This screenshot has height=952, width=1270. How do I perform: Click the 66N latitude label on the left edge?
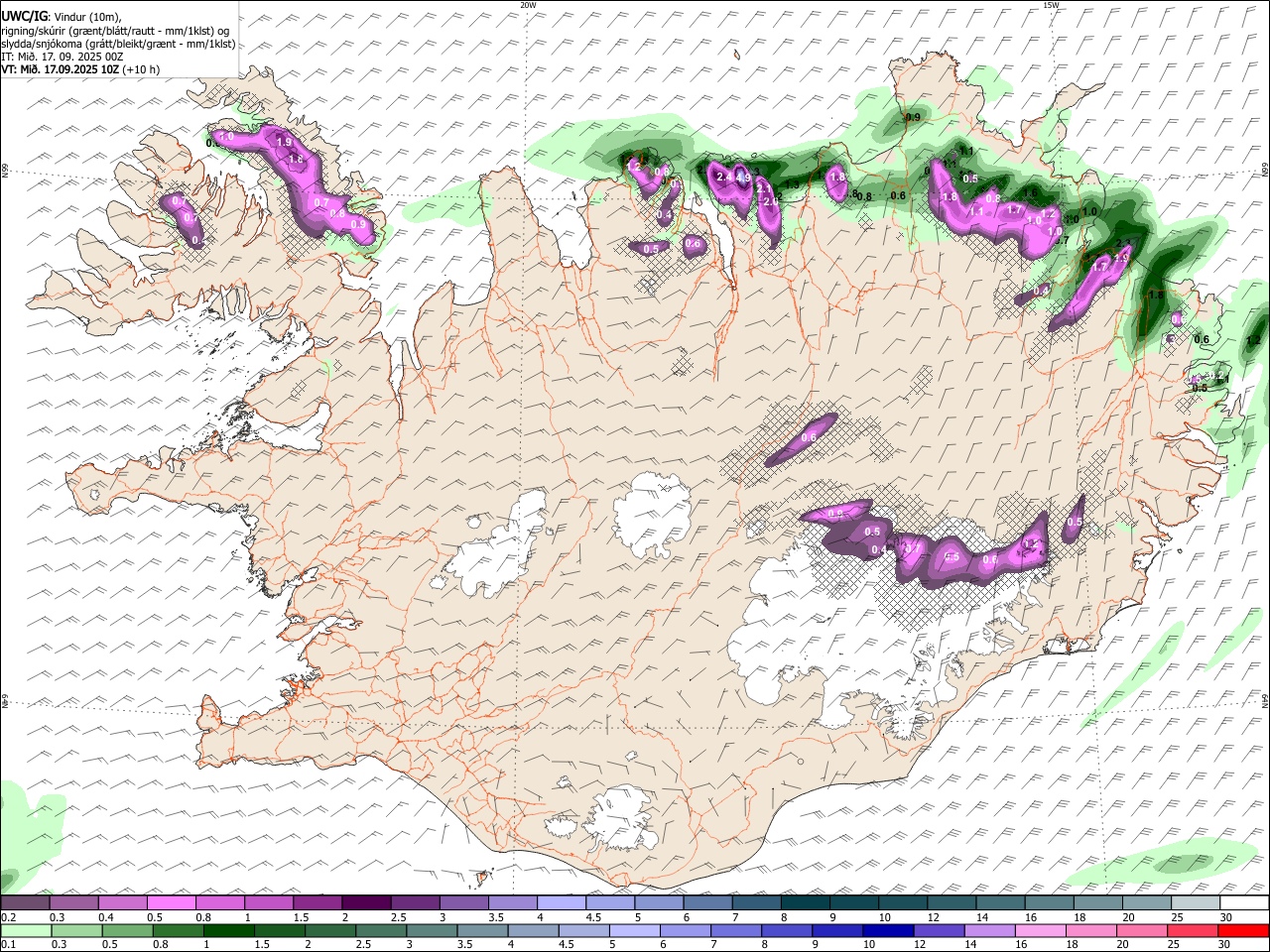(x=5, y=171)
